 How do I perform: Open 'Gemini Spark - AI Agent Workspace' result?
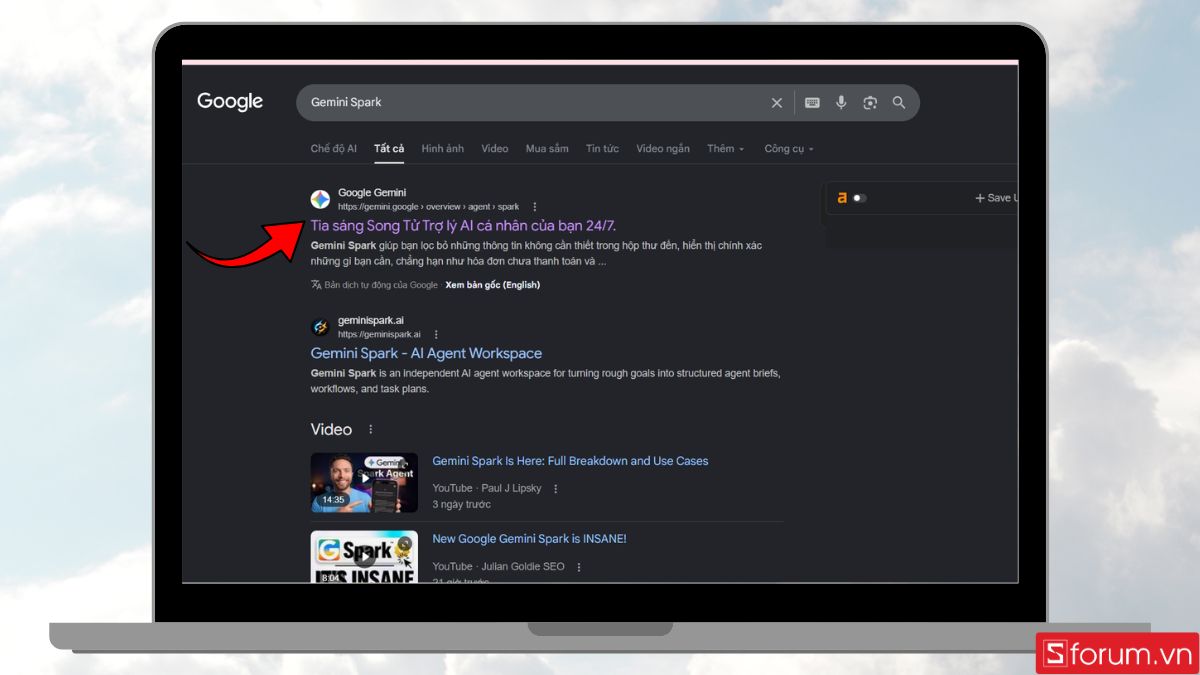[x=426, y=354]
